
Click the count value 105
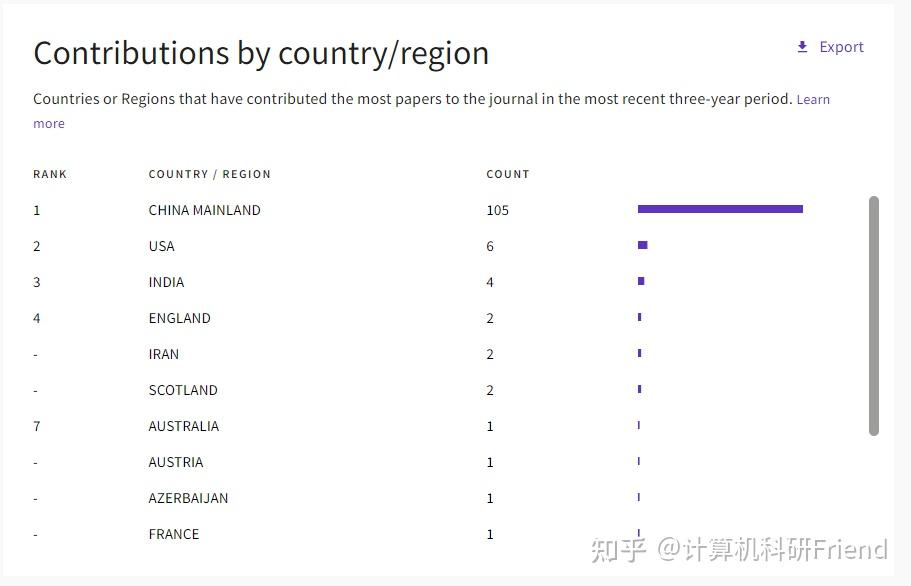pyautogui.click(x=497, y=210)
